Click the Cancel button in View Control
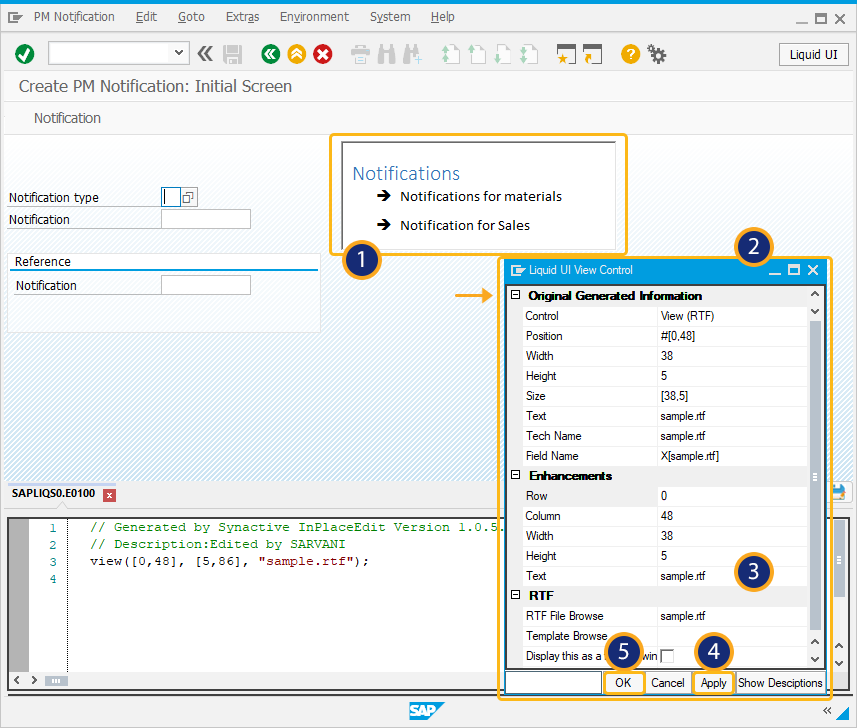 pos(668,683)
